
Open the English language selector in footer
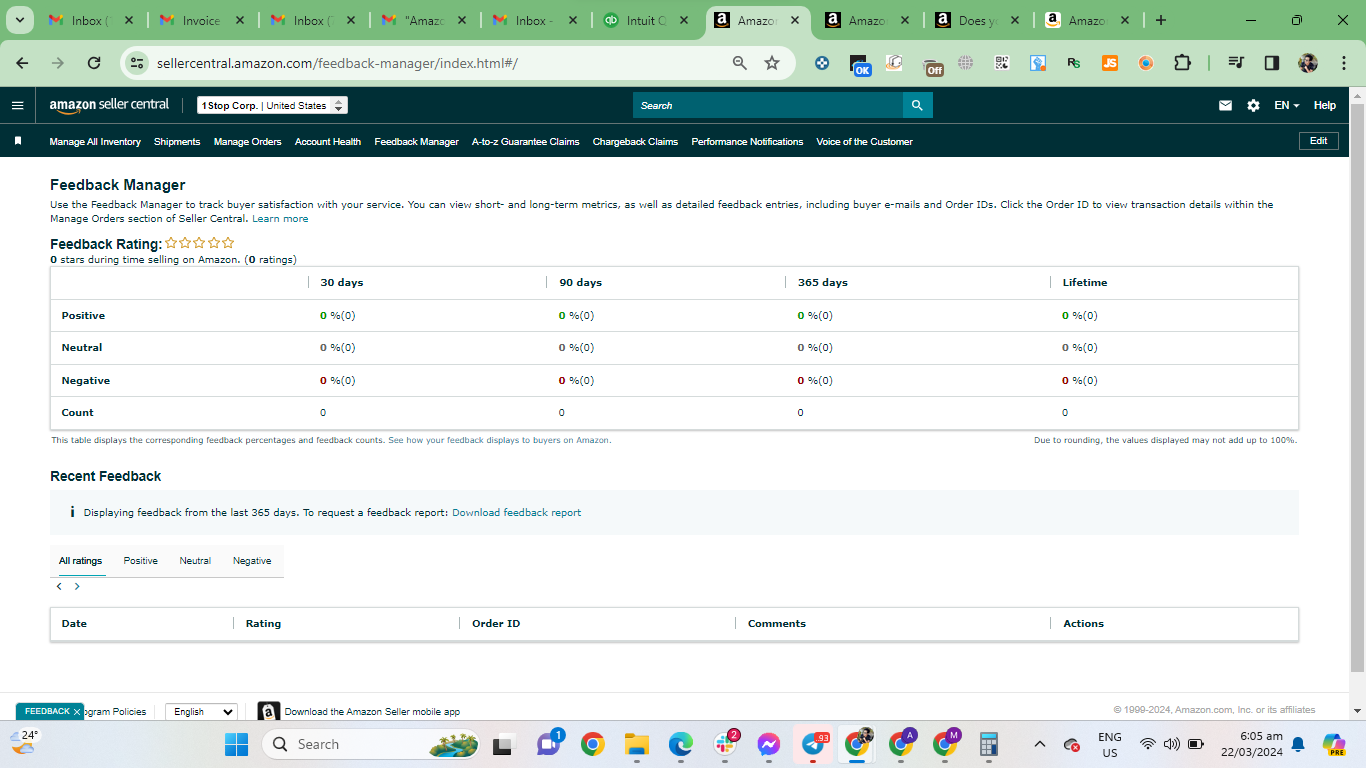click(x=201, y=711)
